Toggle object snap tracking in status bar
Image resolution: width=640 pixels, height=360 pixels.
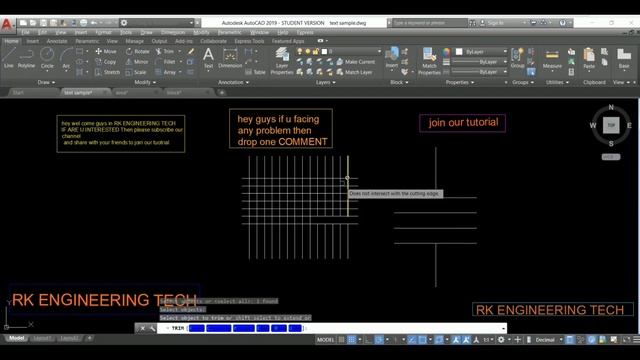pos(412,340)
